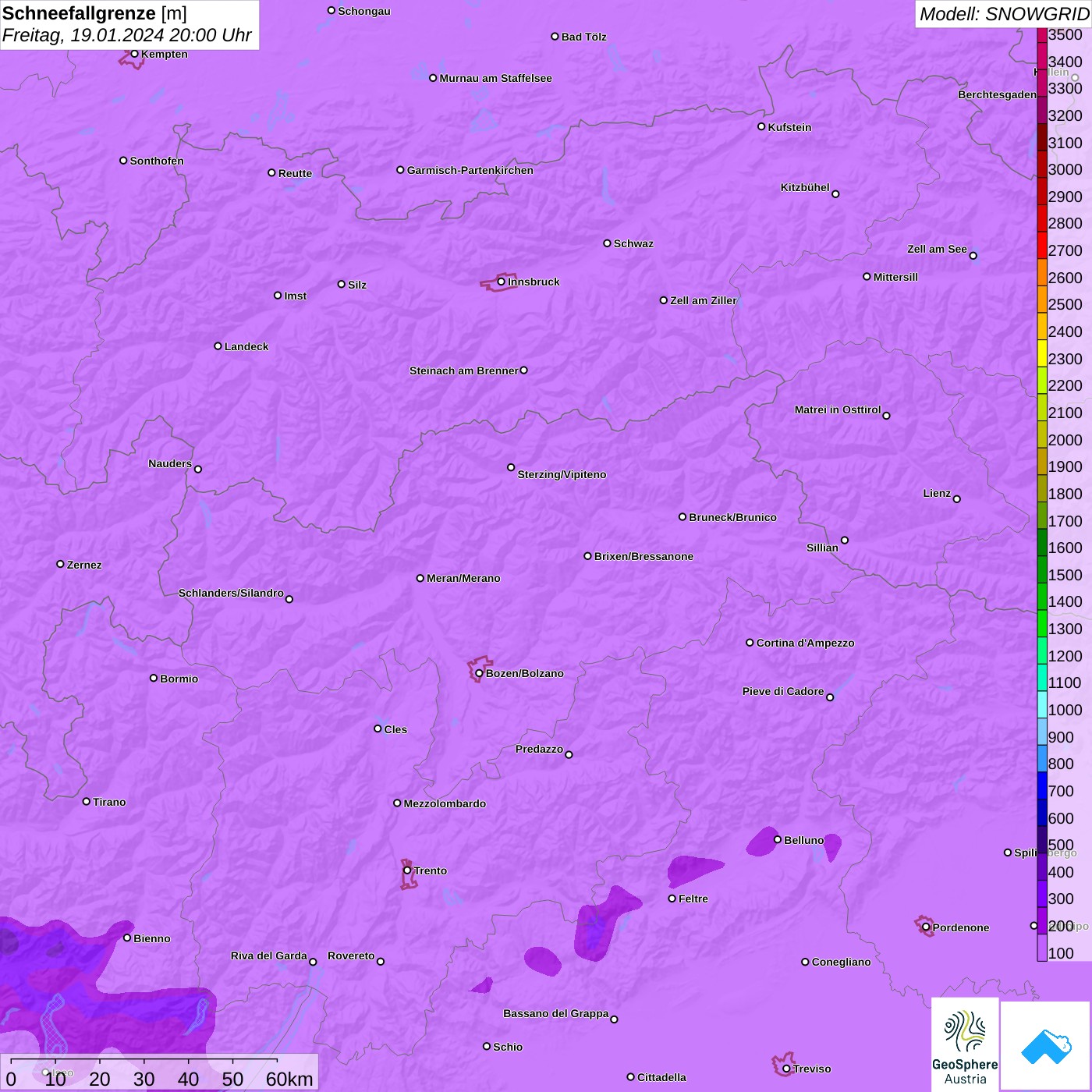1092x1092 pixels.
Task: Click the Tirano city marker dot
Action: [87, 801]
